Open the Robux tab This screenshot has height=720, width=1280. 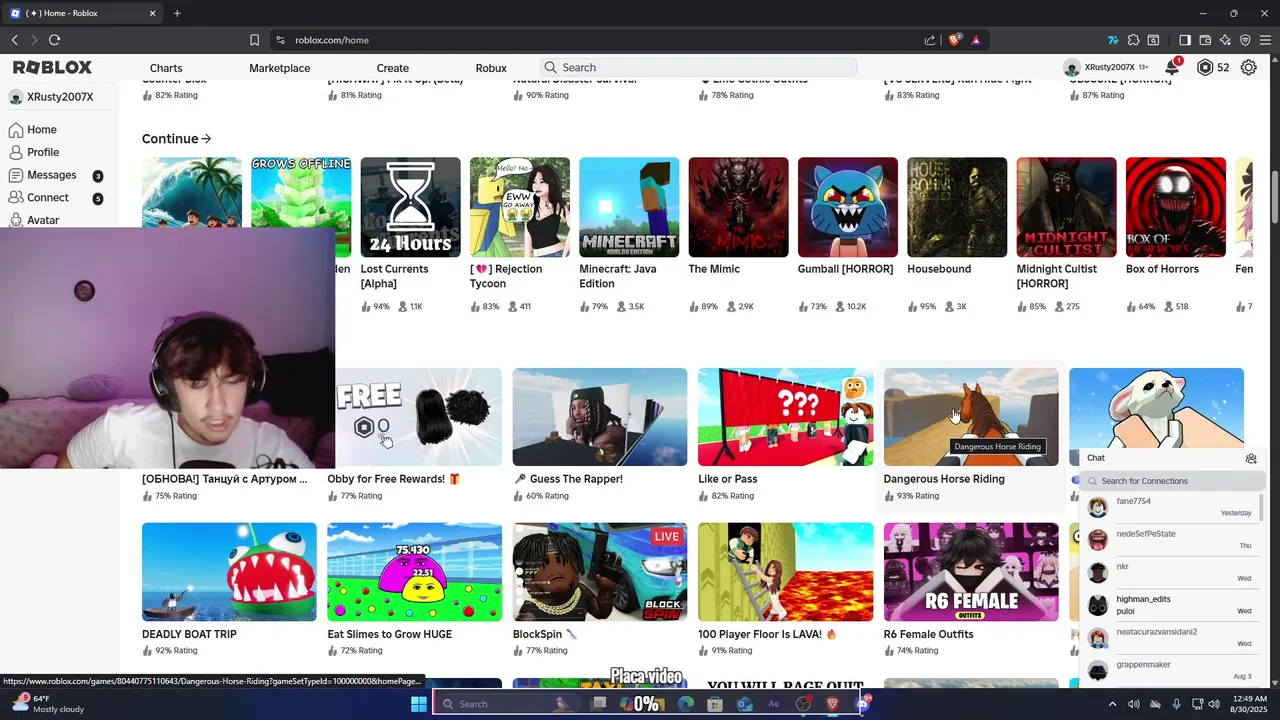491,68
